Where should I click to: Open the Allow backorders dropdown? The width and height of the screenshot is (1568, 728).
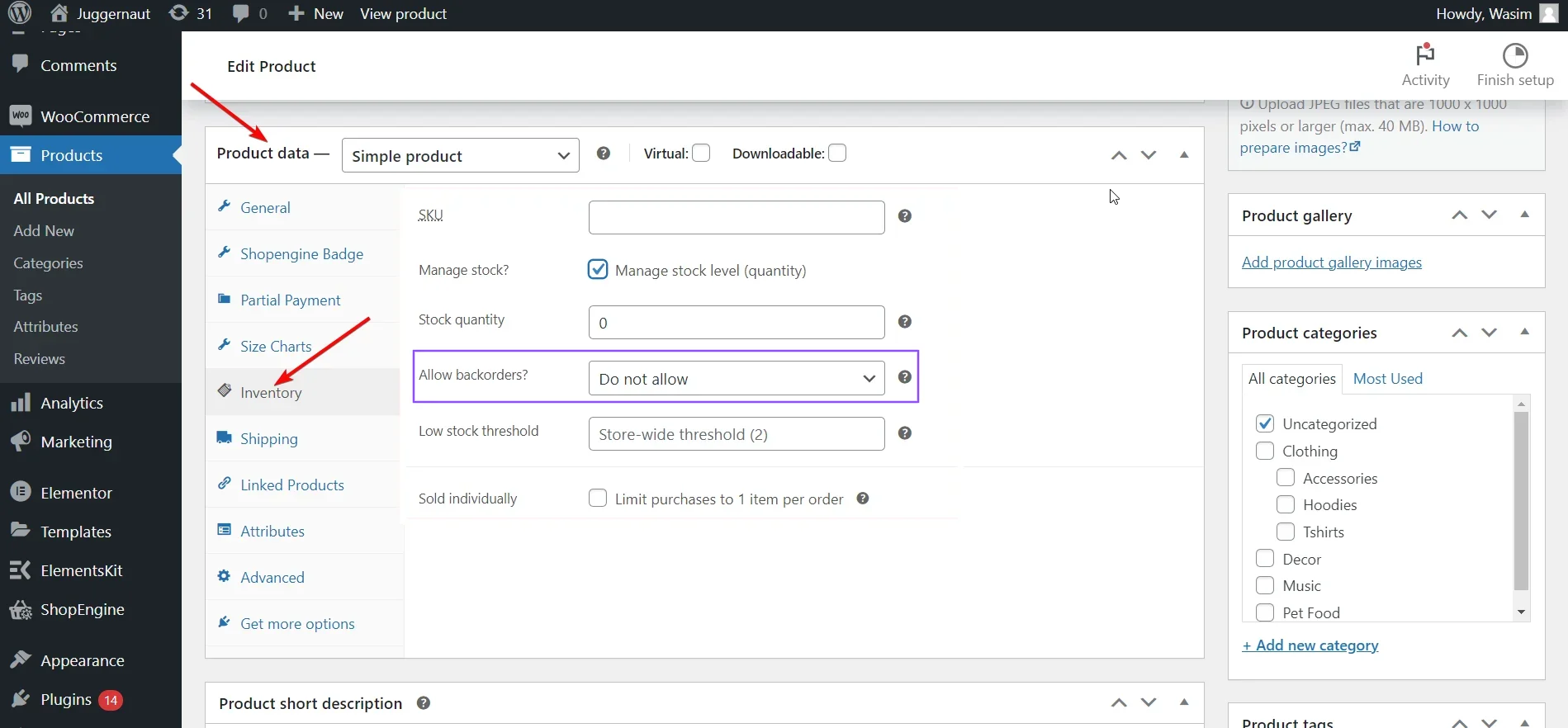tap(736, 379)
